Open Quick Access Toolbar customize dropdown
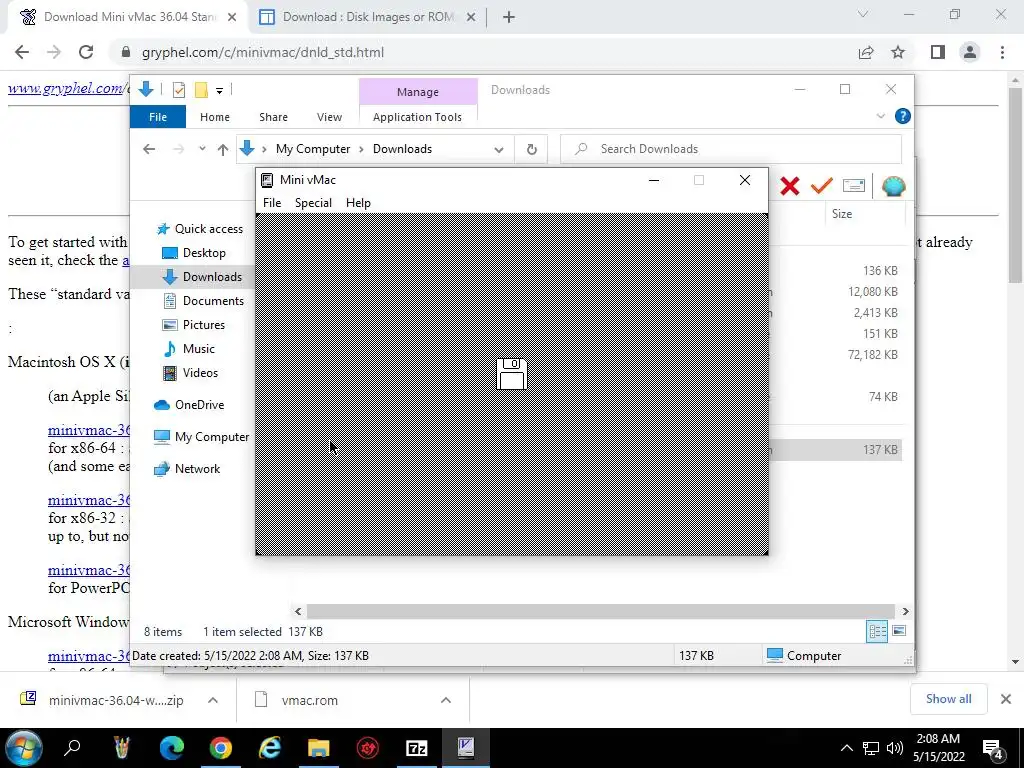 tap(219, 91)
